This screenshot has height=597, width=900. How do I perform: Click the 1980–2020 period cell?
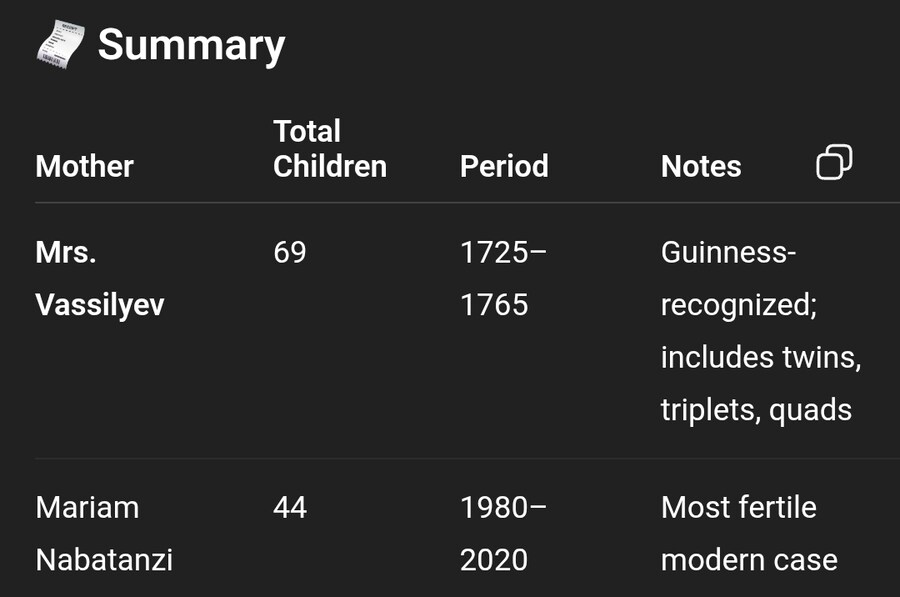click(503, 534)
